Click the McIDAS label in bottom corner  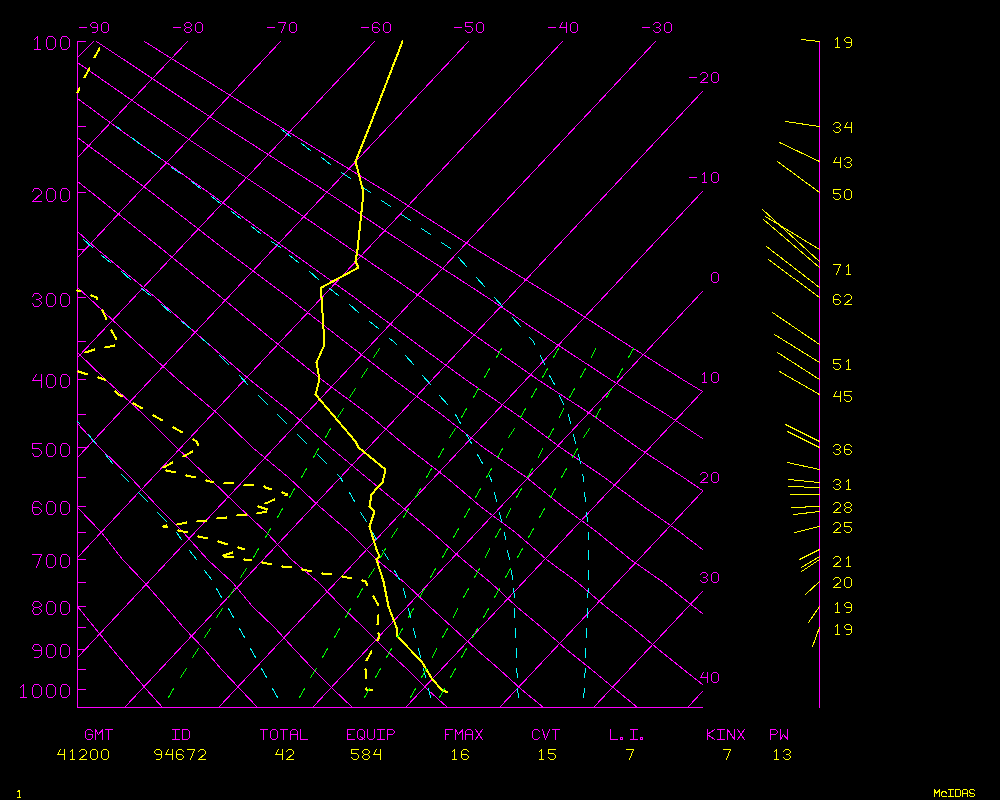(954, 793)
